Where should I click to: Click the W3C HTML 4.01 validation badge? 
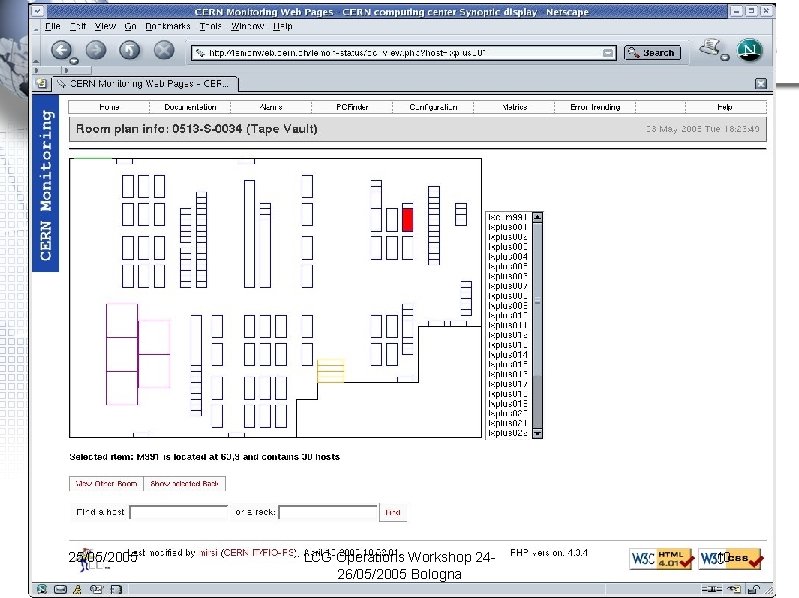click(661, 558)
